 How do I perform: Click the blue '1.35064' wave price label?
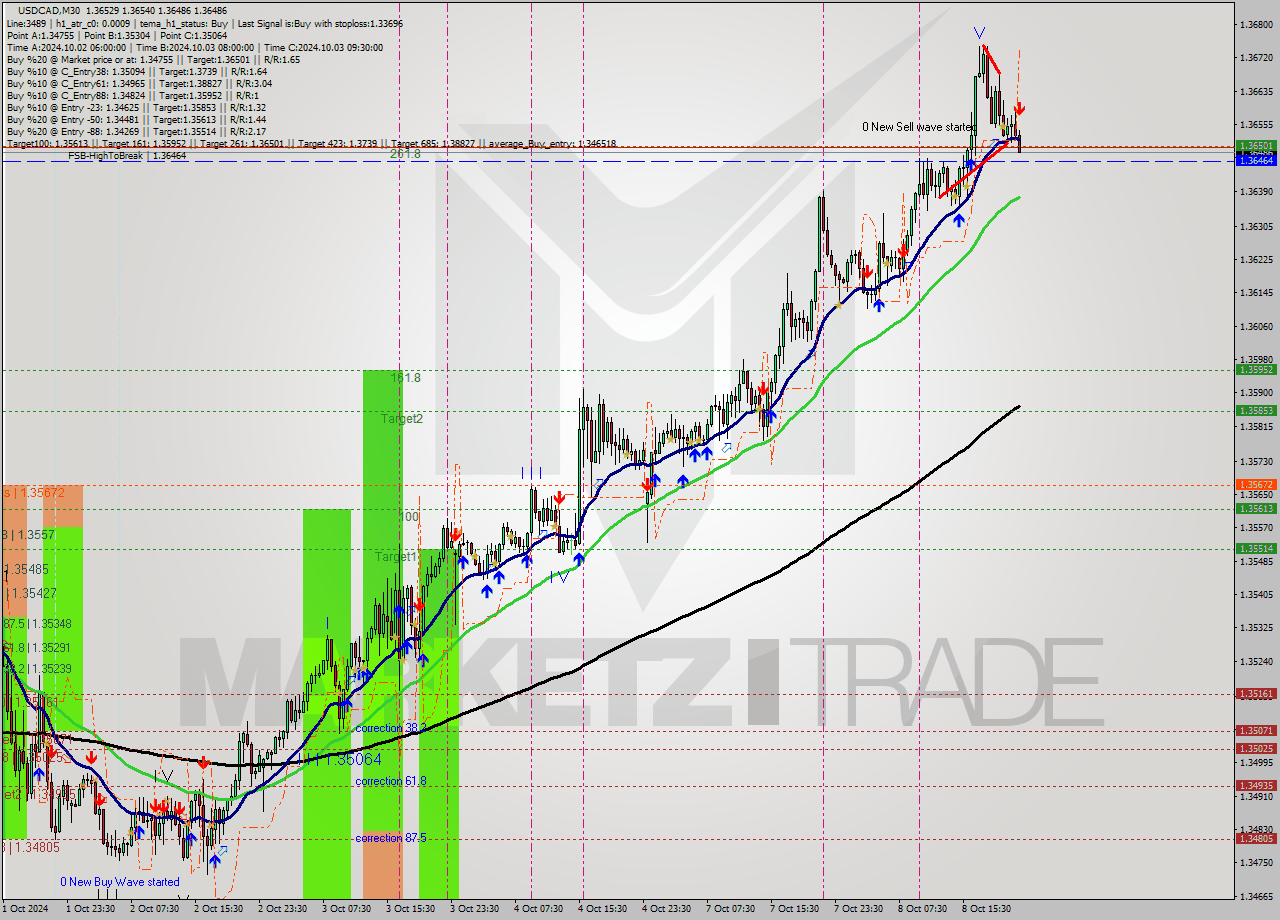tap(355, 760)
